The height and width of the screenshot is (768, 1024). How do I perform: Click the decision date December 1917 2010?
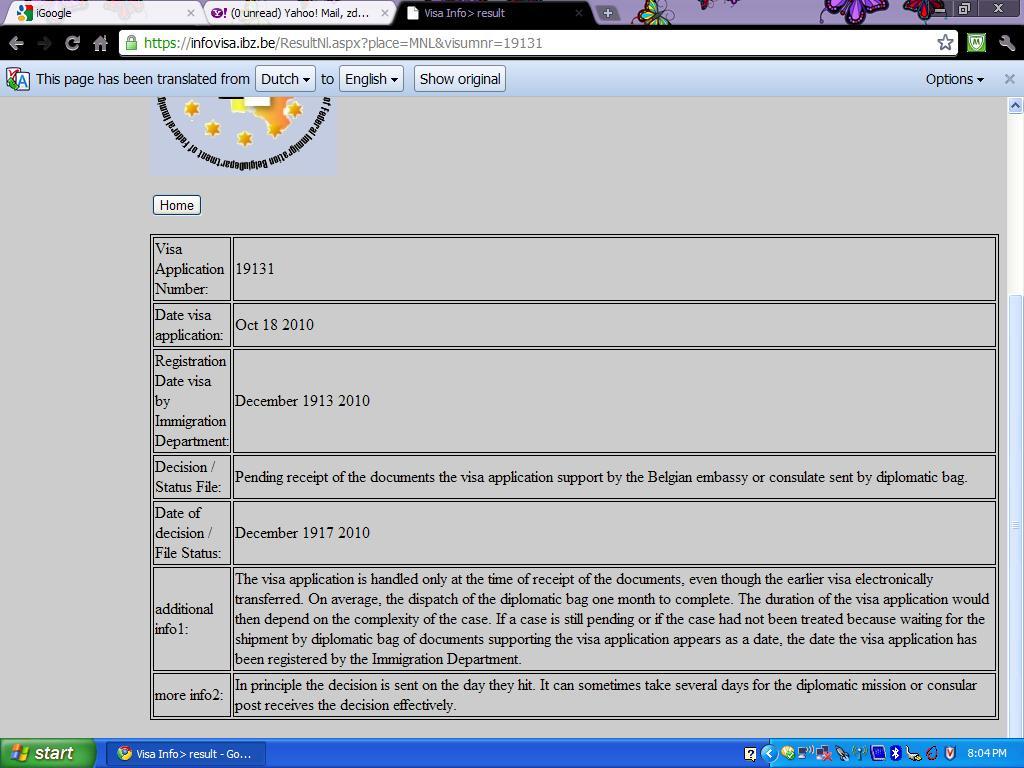click(302, 533)
